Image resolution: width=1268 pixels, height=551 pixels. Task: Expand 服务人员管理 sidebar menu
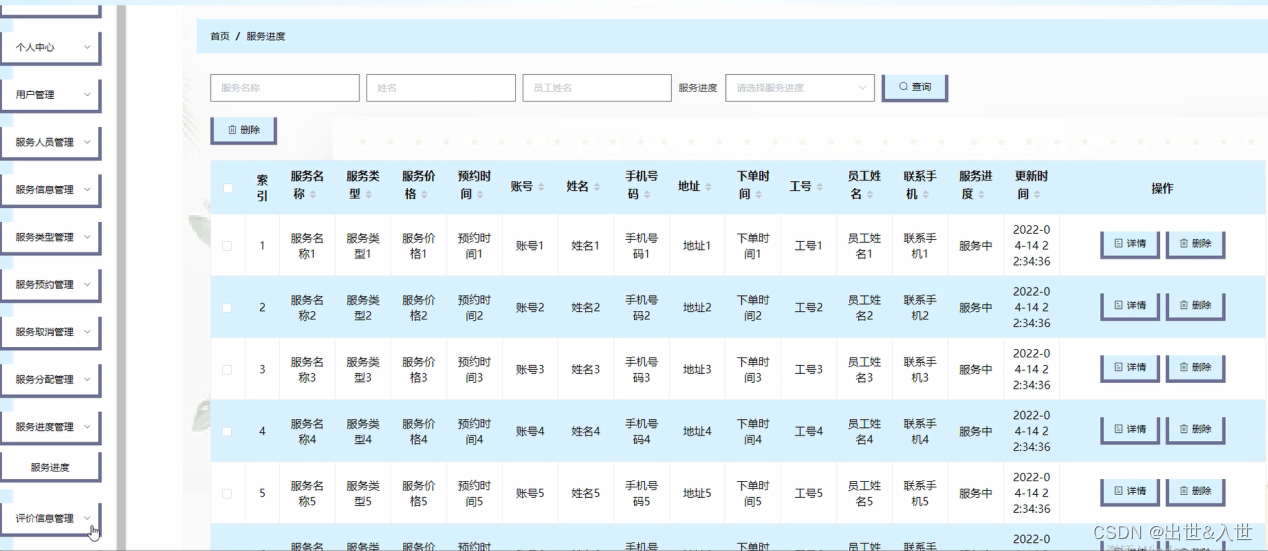(x=51, y=142)
